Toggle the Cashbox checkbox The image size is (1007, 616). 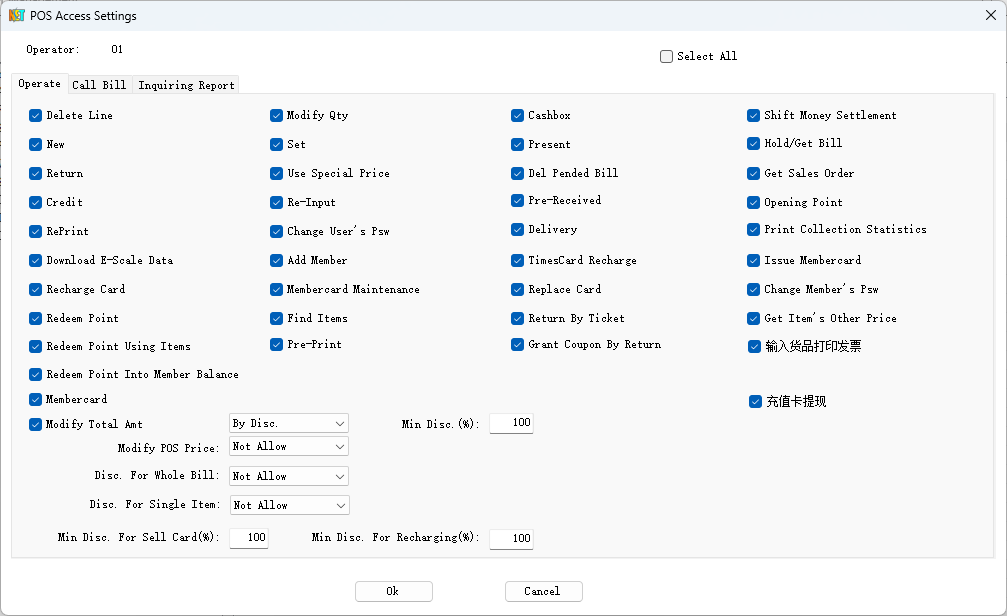coord(518,116)
